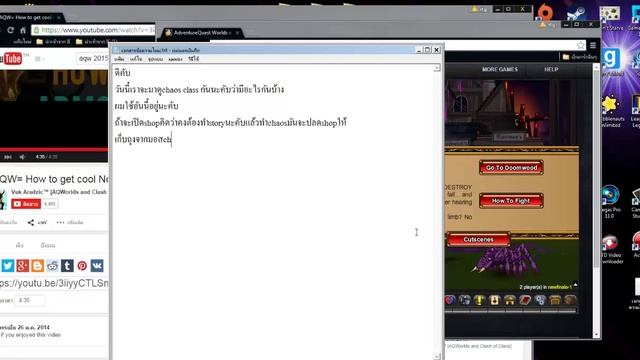This screenshot has height=360, width=640.
Task: Mute the YouTube video volume
Action: coord(22,157)
